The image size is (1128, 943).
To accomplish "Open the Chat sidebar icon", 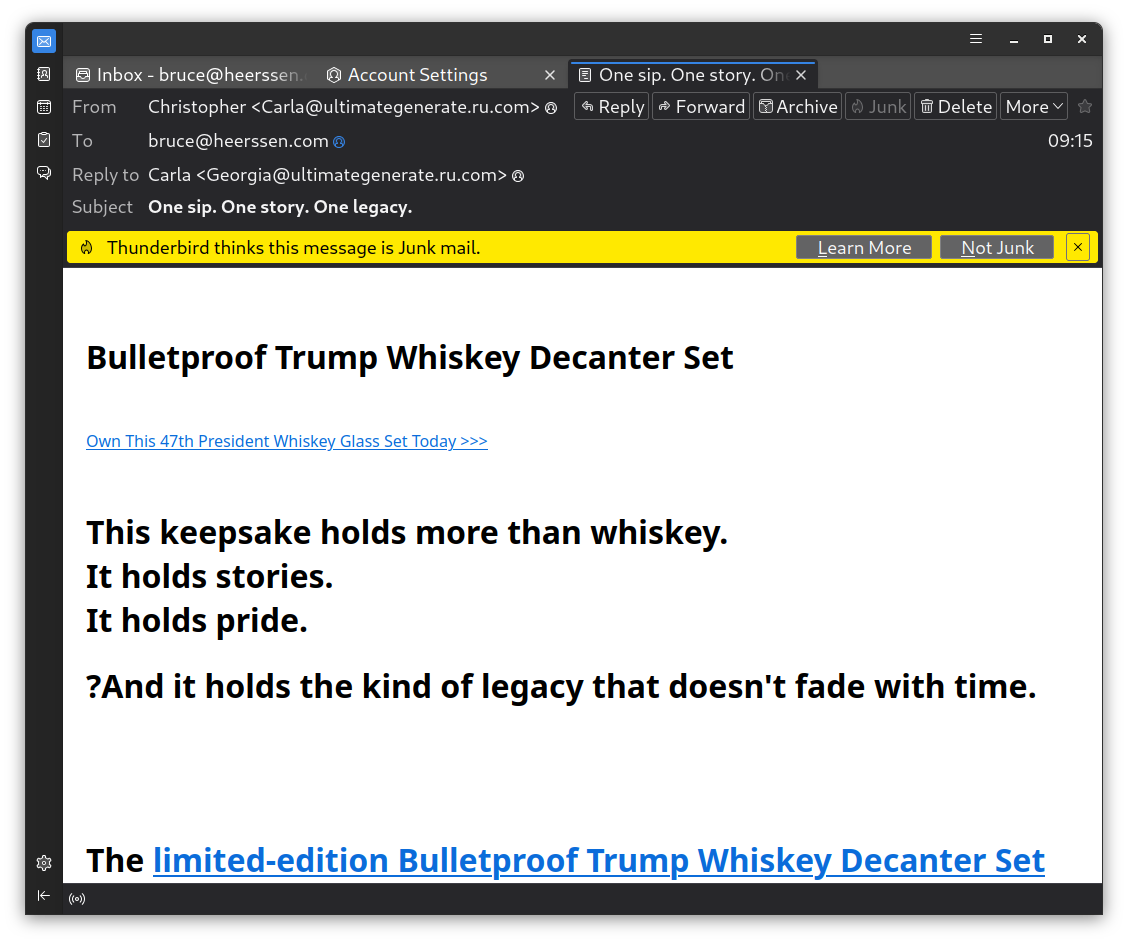I will point(44,173).
